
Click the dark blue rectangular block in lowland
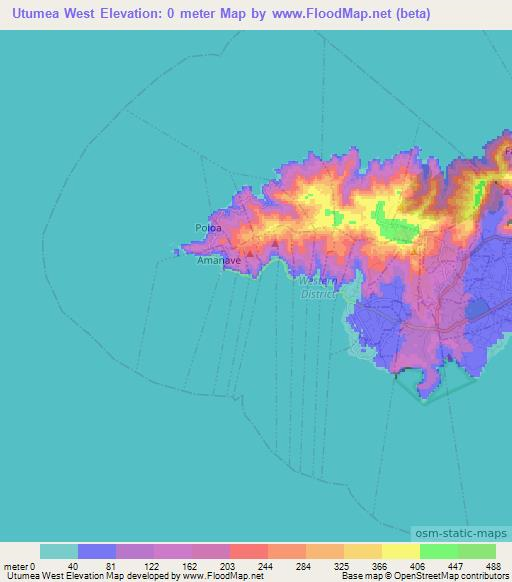(478, 309)
